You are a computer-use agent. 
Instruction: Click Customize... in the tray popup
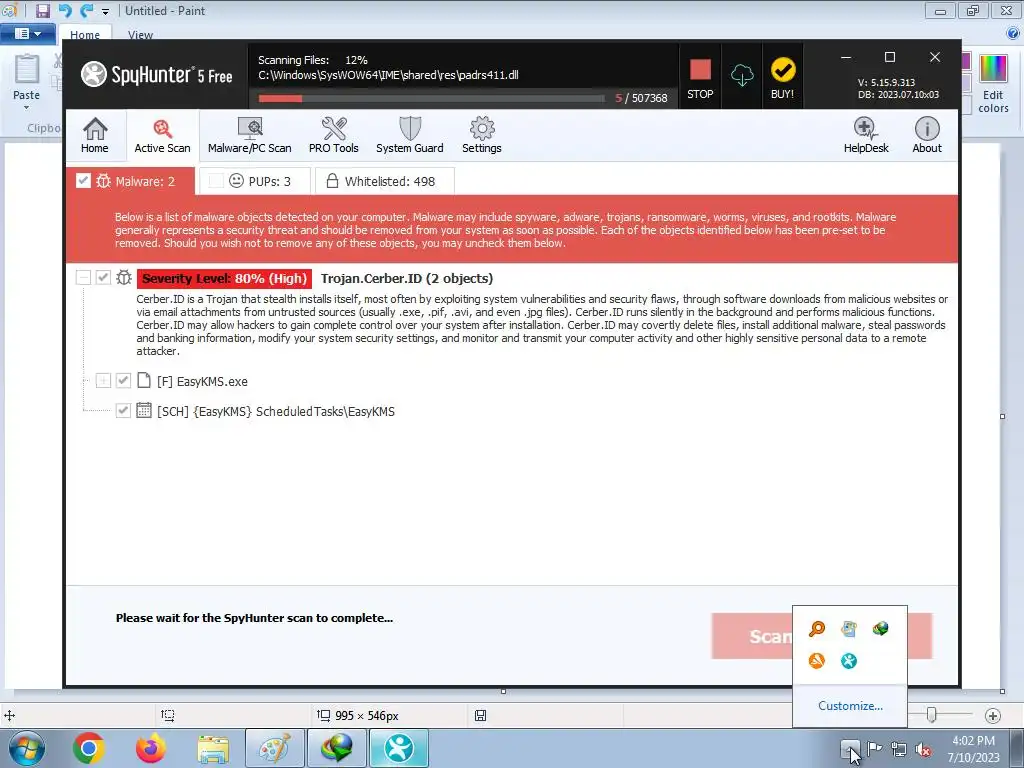tap(850, 706)
